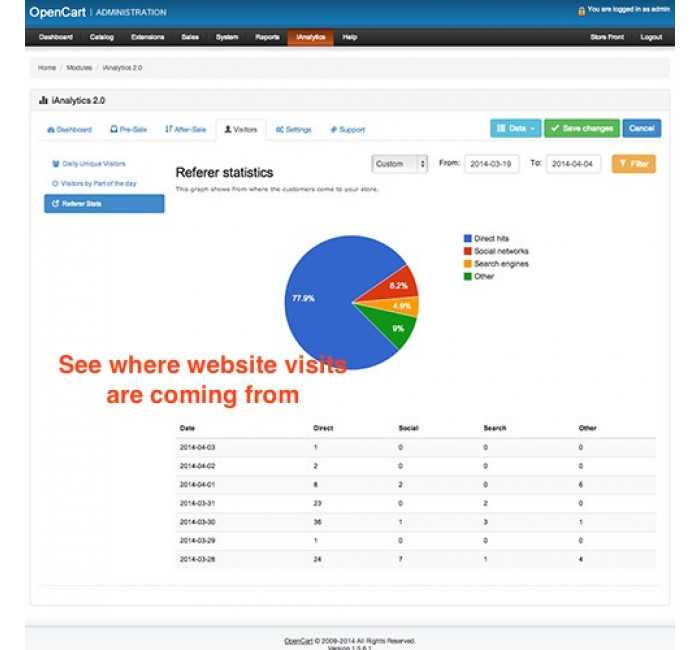The image size is (700, 650).
Task: Click the 2014-04-01 date cell
Action: [x=197, y=485]
